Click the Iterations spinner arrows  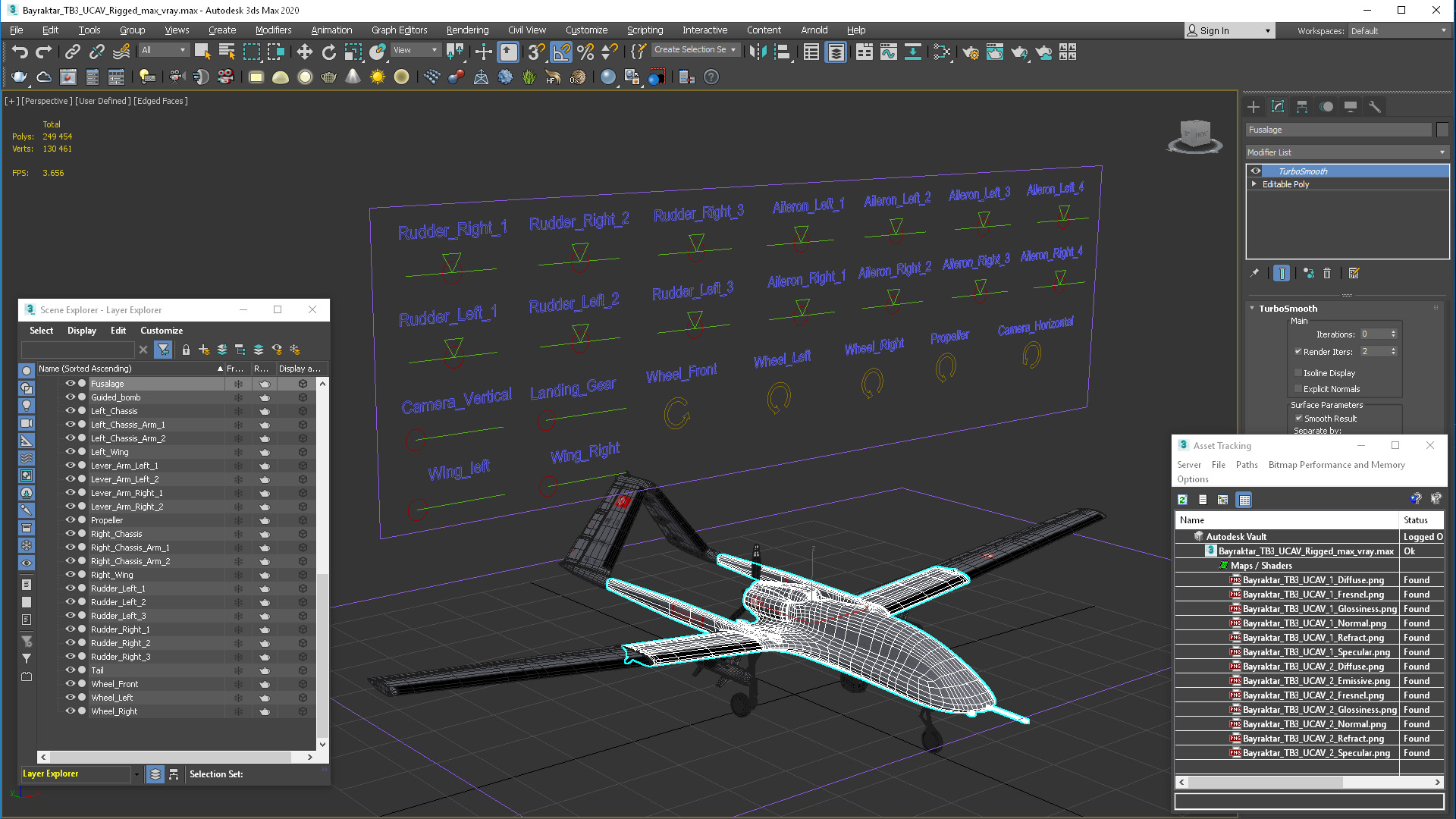pyautogui.click(x=1393, y=334)
